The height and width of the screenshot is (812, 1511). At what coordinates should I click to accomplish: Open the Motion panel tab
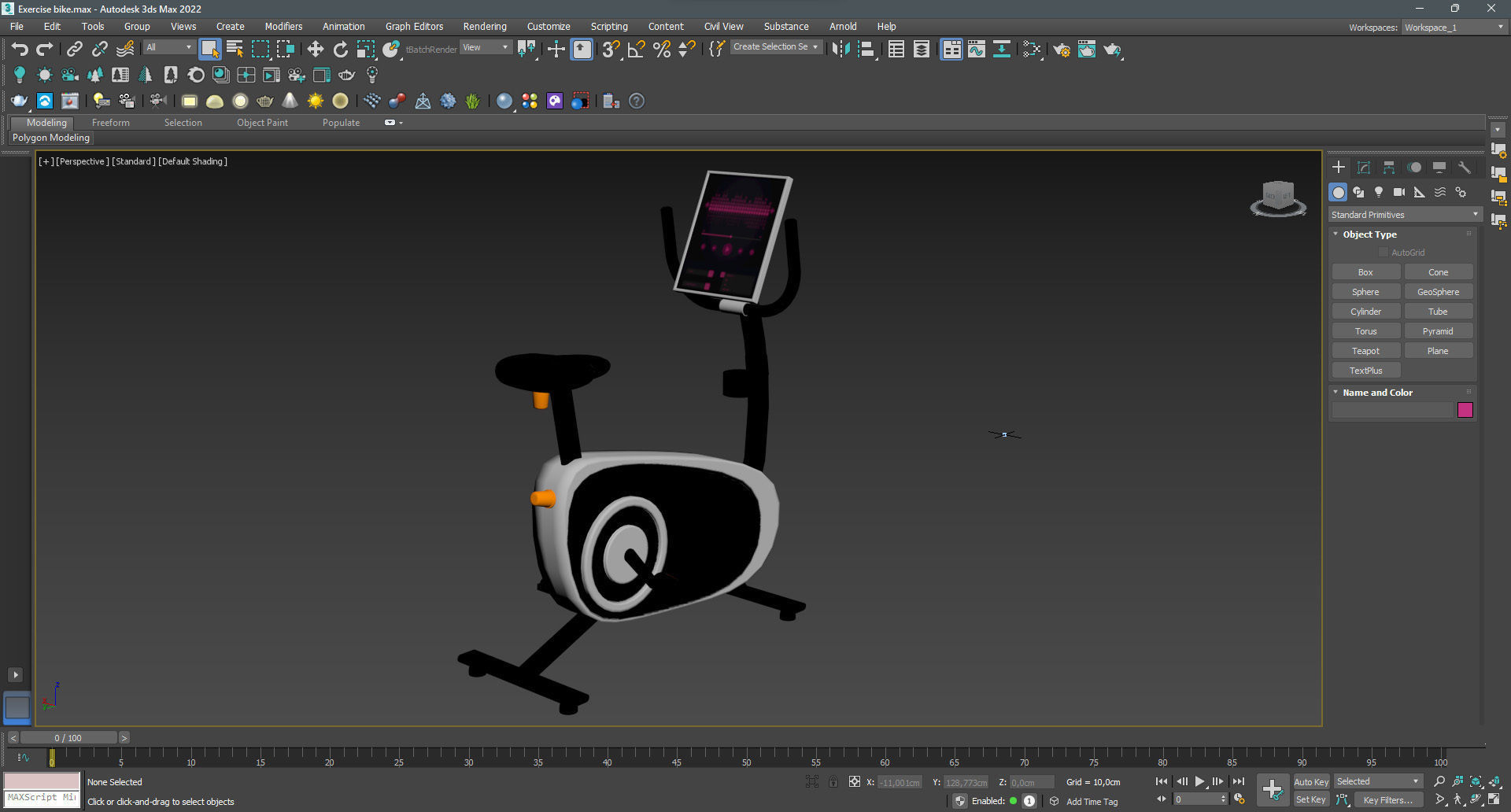[x=1414, y=167]
